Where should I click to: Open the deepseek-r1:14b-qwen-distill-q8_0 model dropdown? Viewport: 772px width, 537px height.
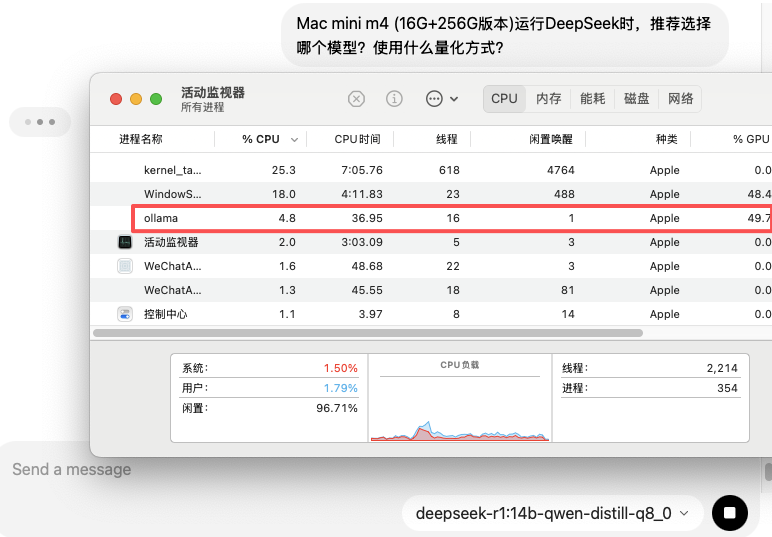[x=552, y=513]
